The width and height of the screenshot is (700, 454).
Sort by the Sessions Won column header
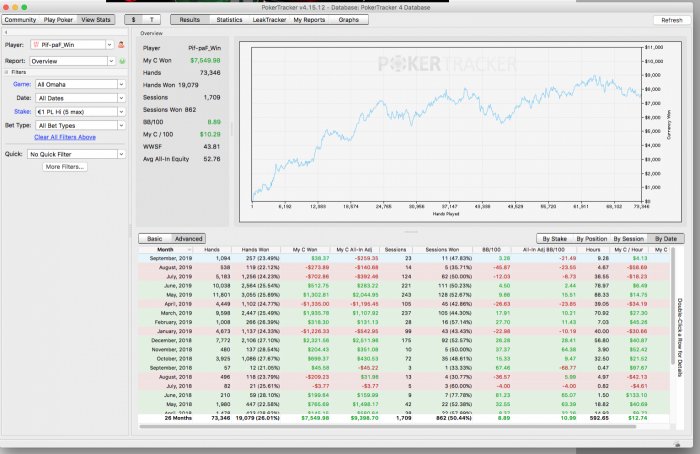tap(442, 250)
